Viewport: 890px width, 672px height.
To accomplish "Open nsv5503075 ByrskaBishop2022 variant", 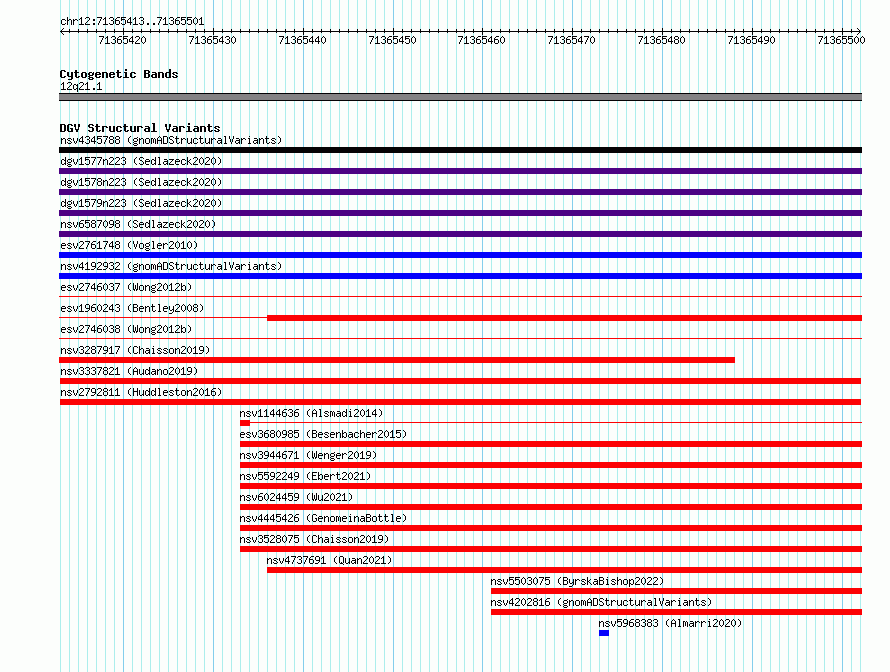I will pyautogui.click(x=577, y=581).
